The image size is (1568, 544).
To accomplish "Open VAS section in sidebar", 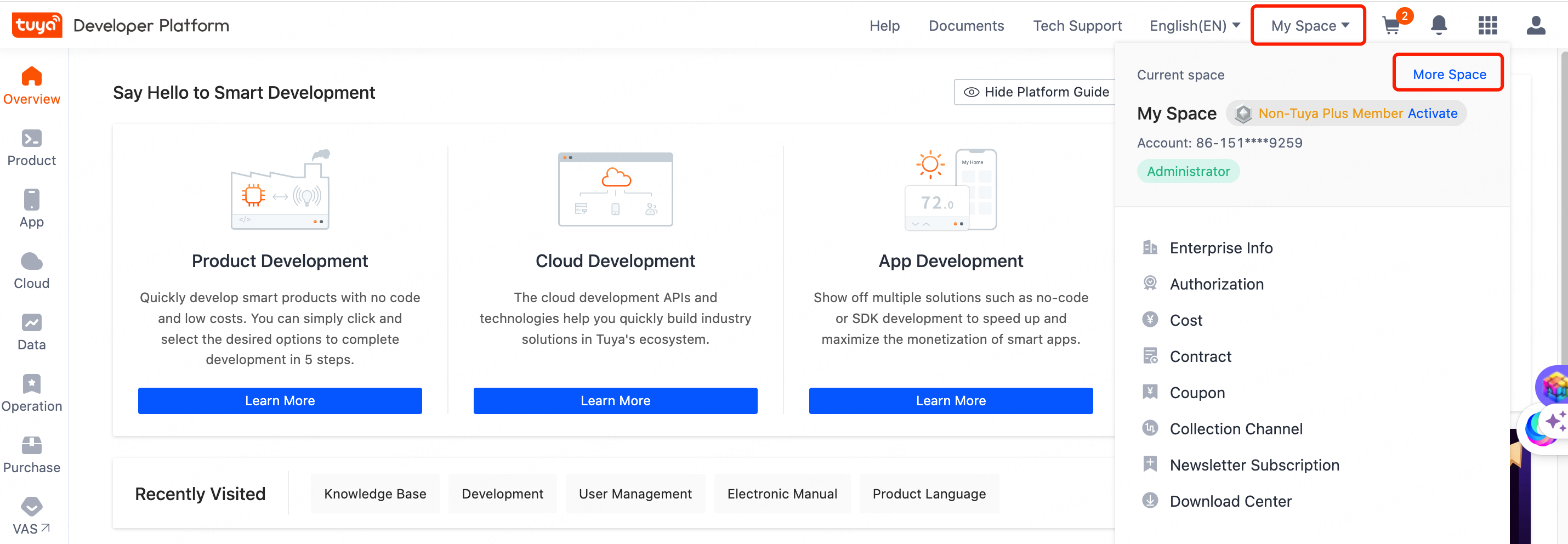I will tap(32, 517).
